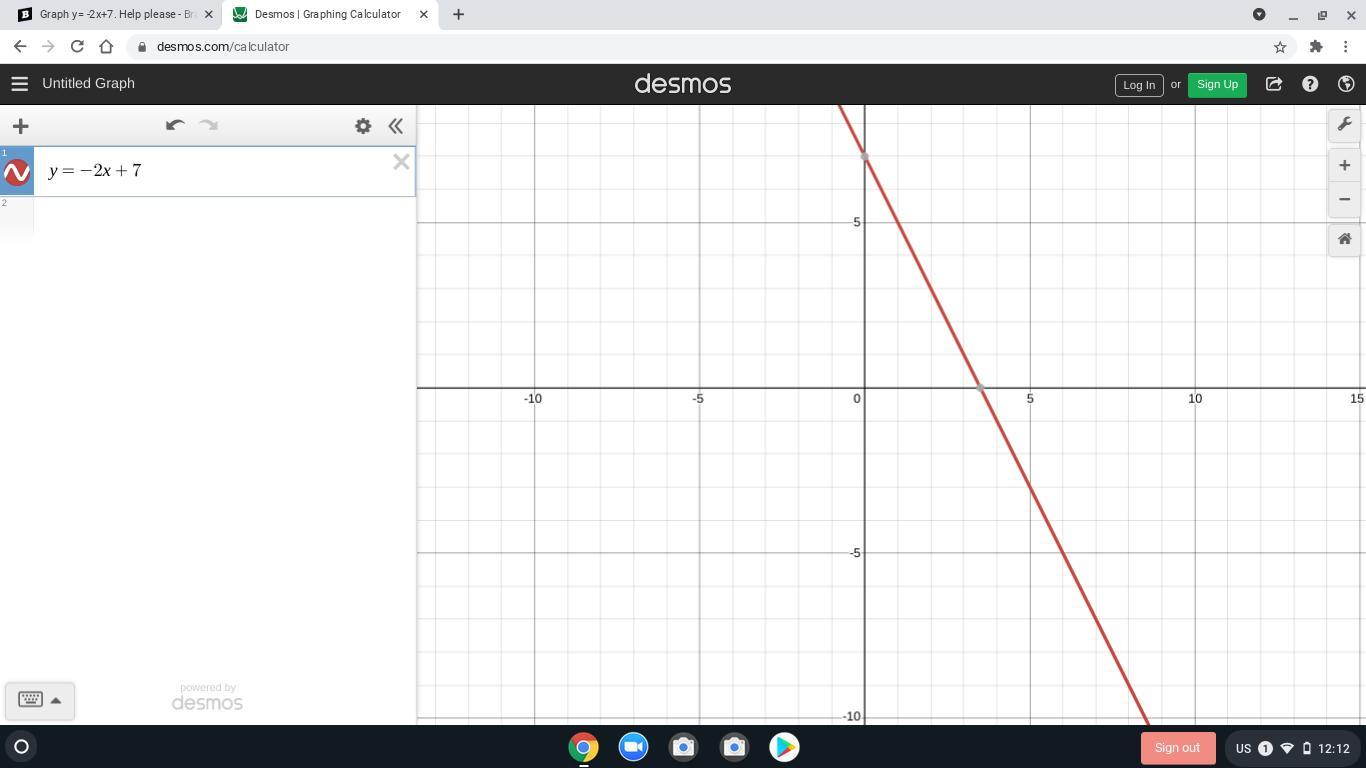Expand the keypad options arrow

tap(56, 700)
